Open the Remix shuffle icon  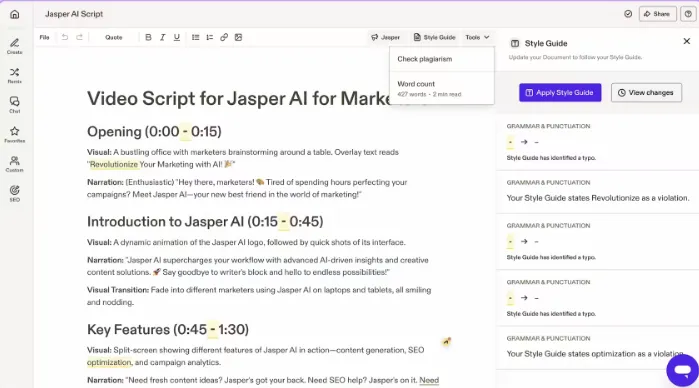coord(15,75)
